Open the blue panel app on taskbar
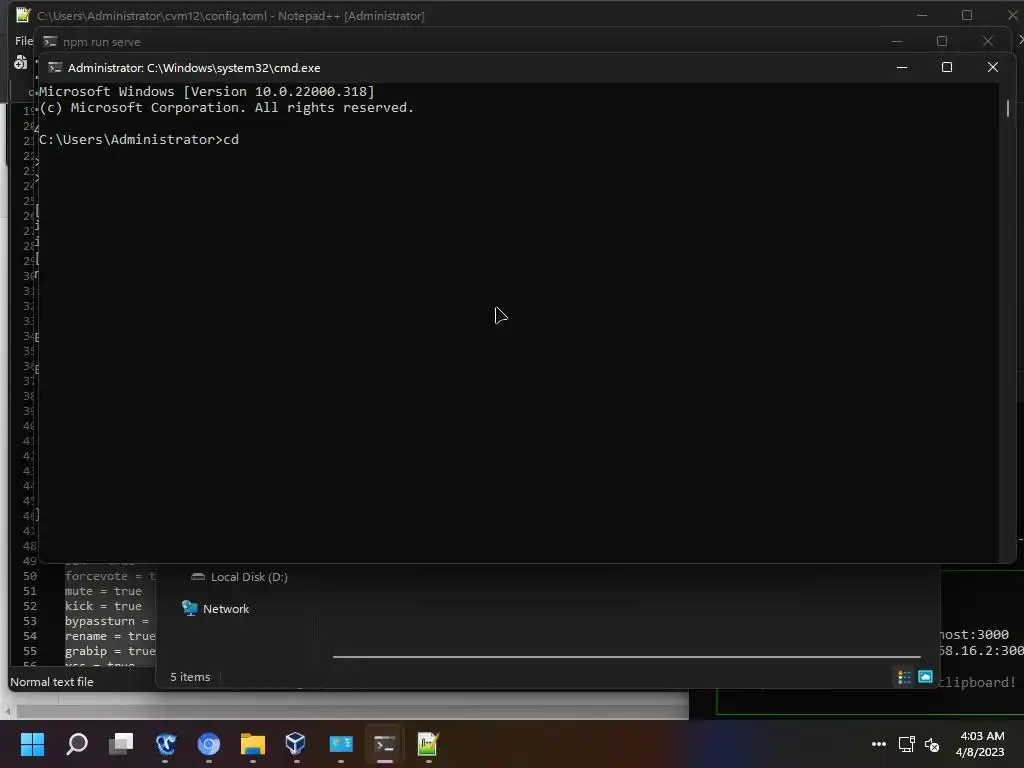Screen dimensions: 1024x768 click(341, 744)
